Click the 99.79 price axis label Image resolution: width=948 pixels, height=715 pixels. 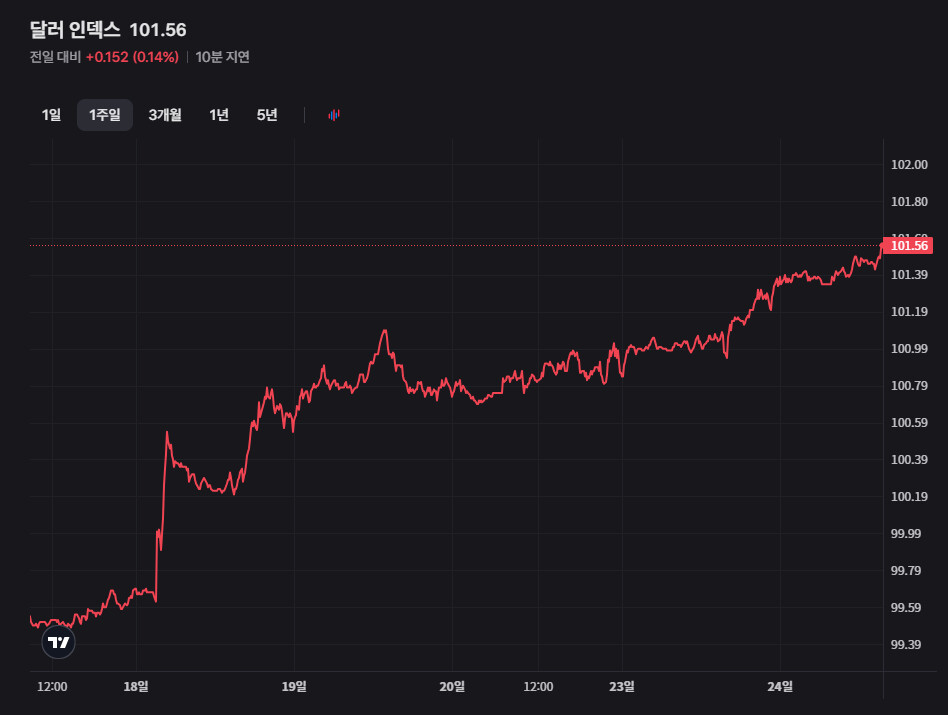(x=906, y=570)
